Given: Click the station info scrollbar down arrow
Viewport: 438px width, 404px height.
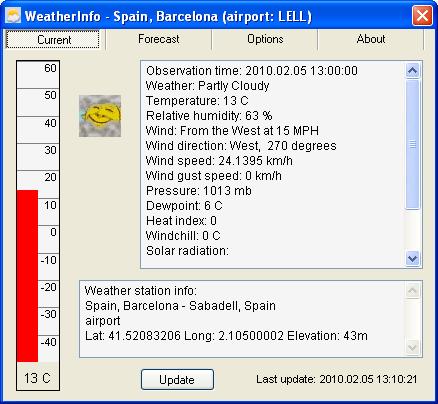Looking at the screenshot, I should pos(413,347).
